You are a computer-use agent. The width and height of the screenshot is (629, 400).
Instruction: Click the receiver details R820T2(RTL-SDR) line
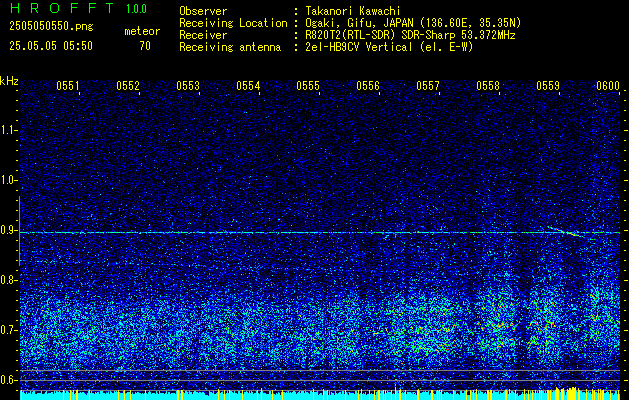(x=410, y=35)
